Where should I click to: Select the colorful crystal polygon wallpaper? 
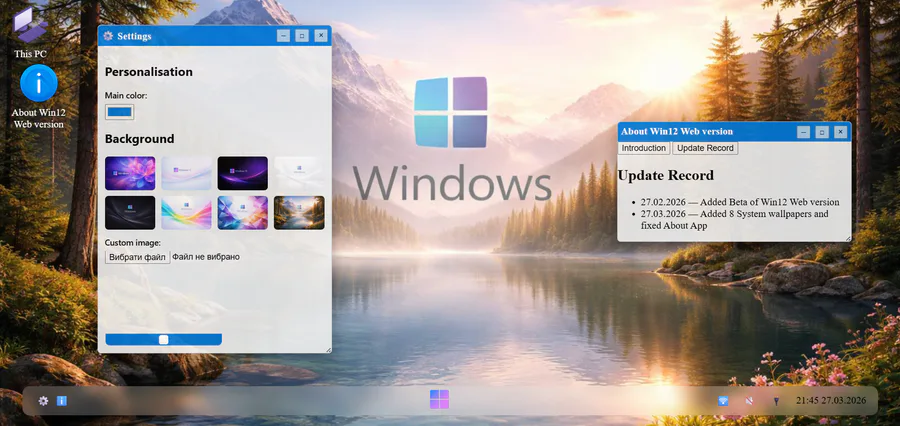(242, 212)
